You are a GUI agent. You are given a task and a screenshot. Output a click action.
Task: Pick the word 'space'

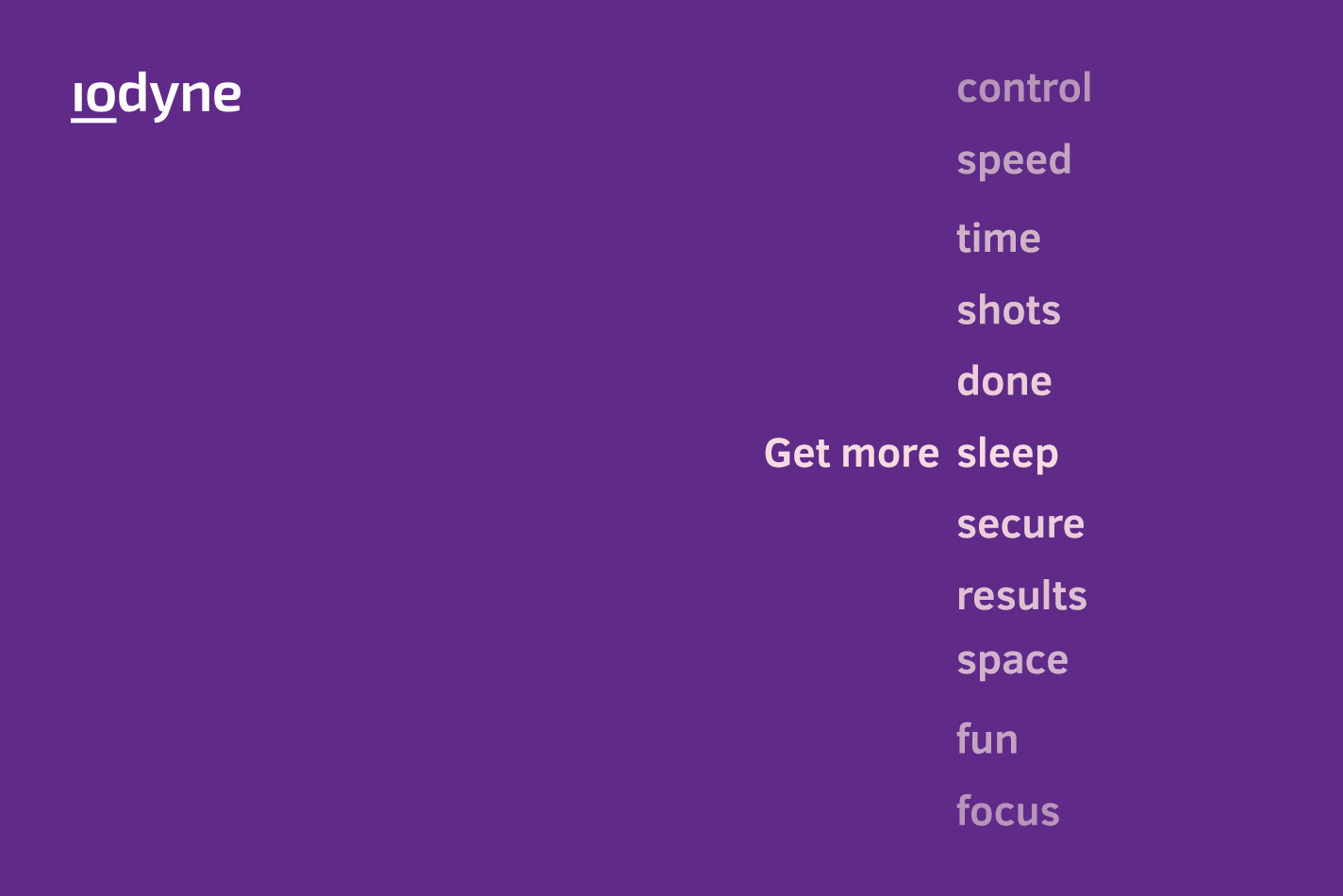(1013, 661)
